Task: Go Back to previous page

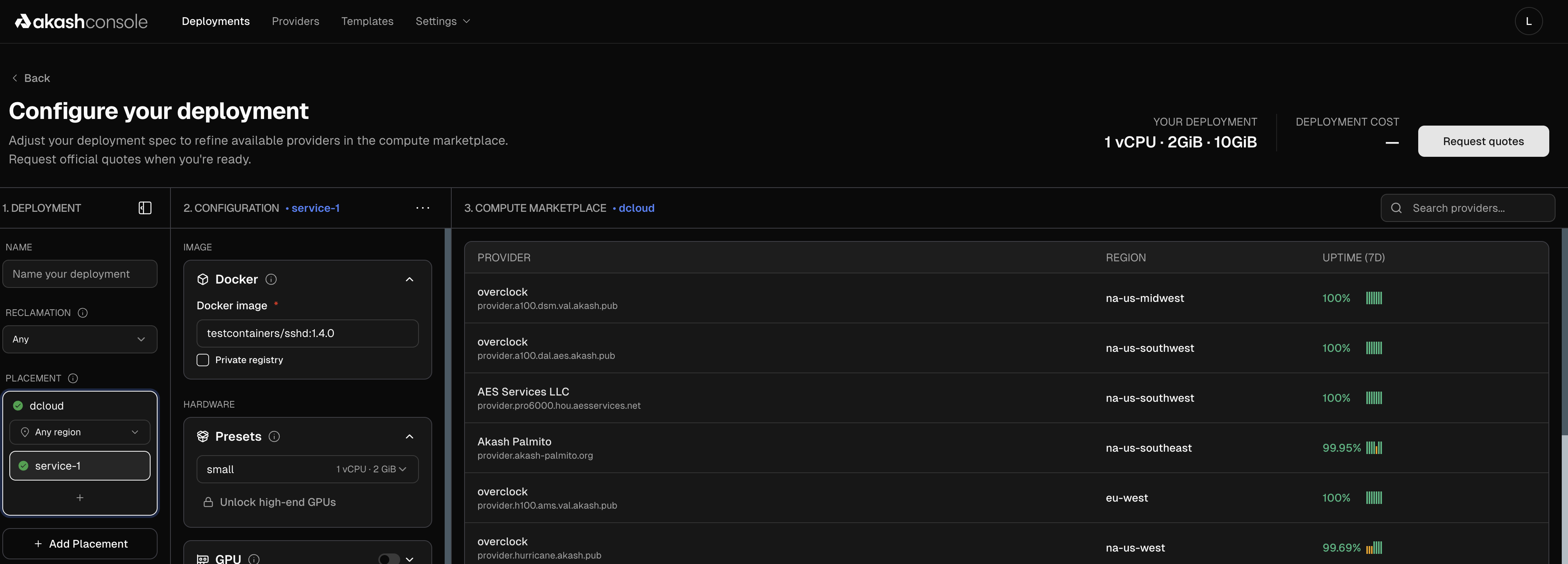Action: (x=31, y=78)
